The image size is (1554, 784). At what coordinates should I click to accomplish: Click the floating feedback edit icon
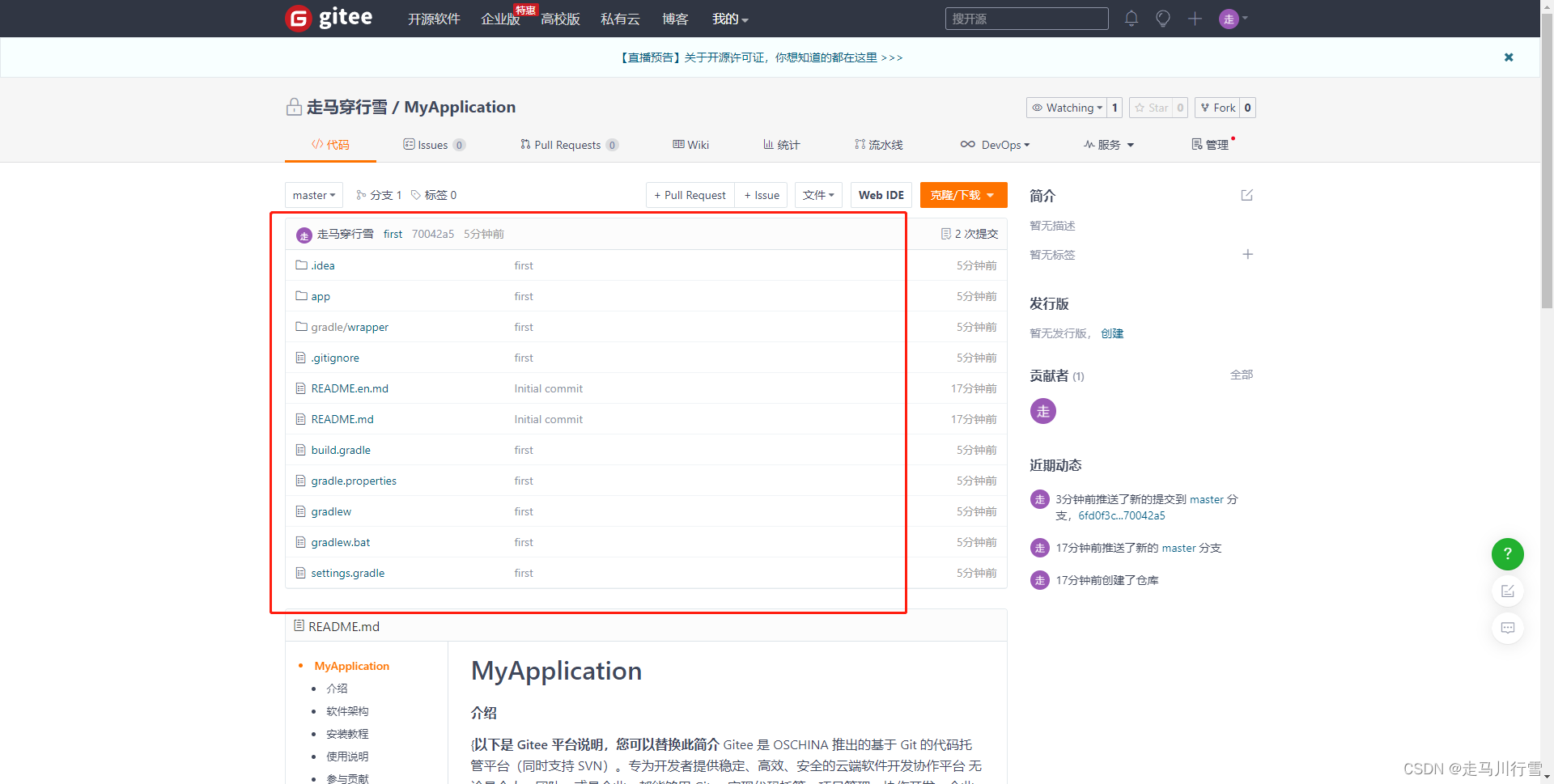point(1508,591)
